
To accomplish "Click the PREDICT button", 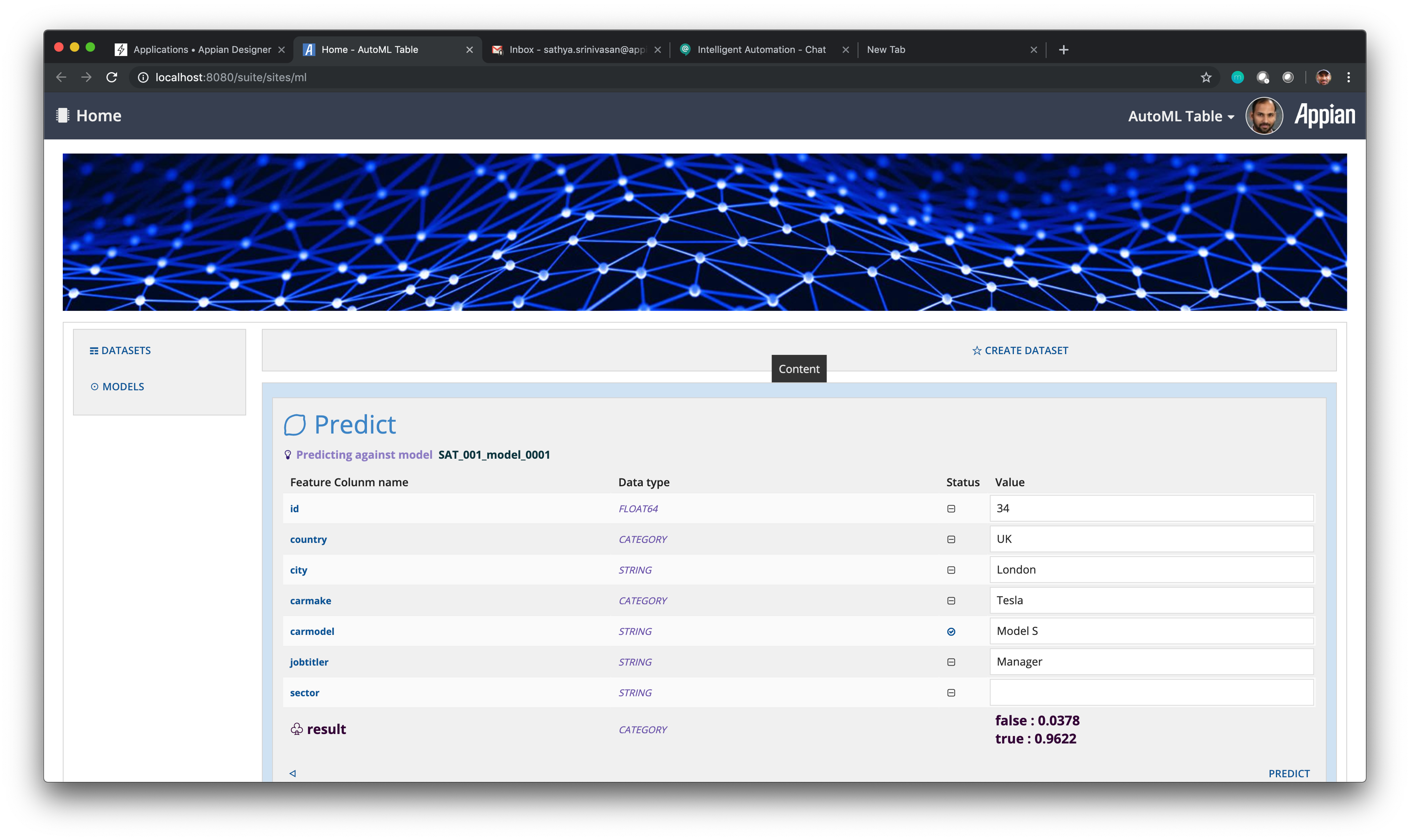I will pos(1289,773).
